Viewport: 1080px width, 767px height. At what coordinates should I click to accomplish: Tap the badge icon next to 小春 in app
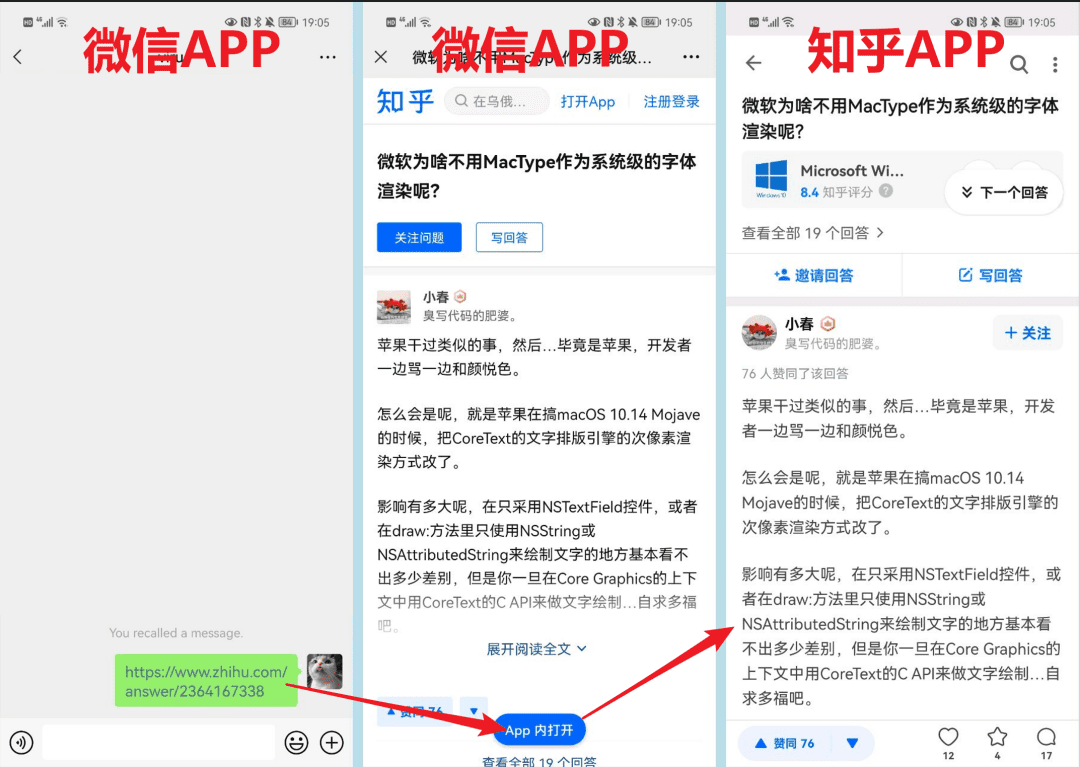(828, 324)
